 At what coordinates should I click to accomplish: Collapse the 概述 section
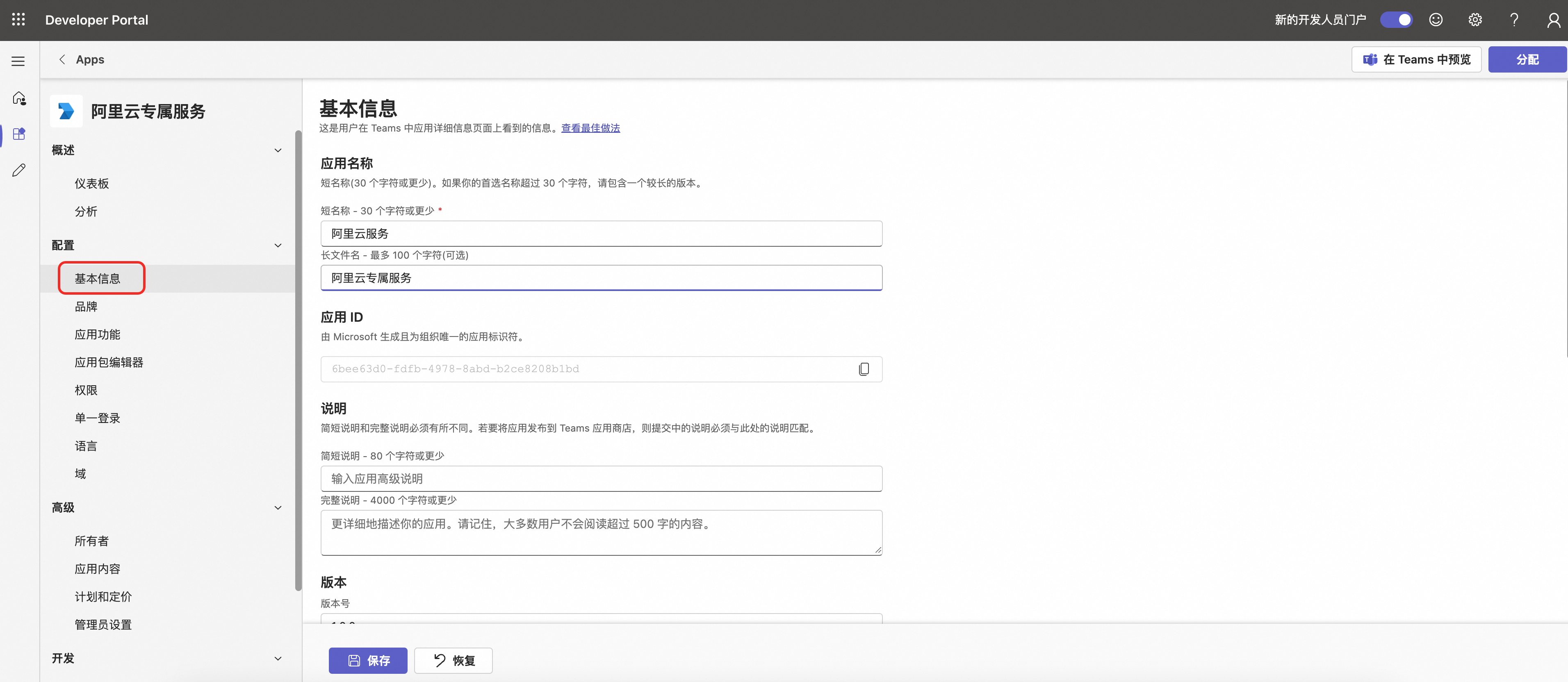click(x=278, y=150)
